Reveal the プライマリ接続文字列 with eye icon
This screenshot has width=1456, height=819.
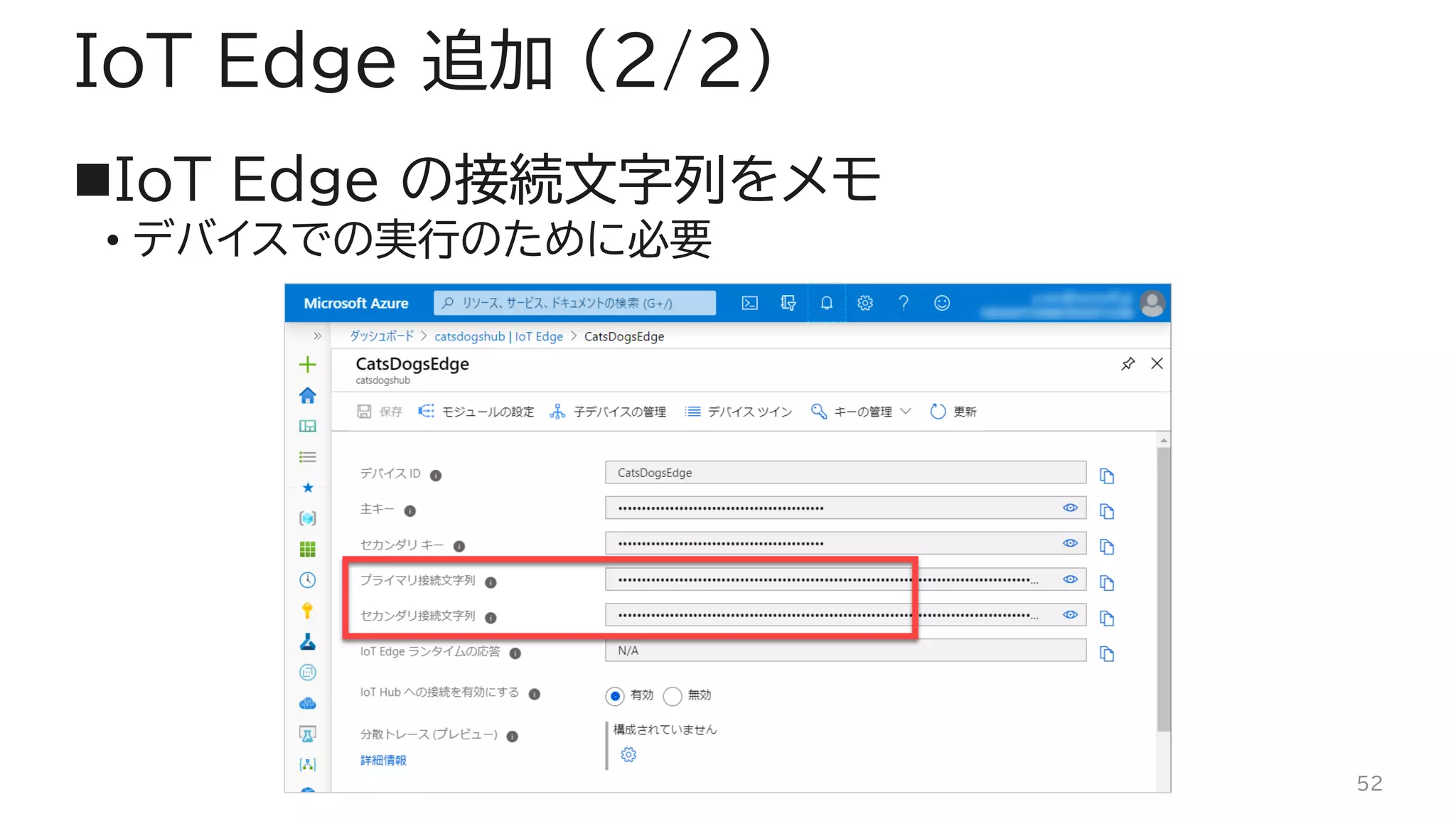(1070, 579)
